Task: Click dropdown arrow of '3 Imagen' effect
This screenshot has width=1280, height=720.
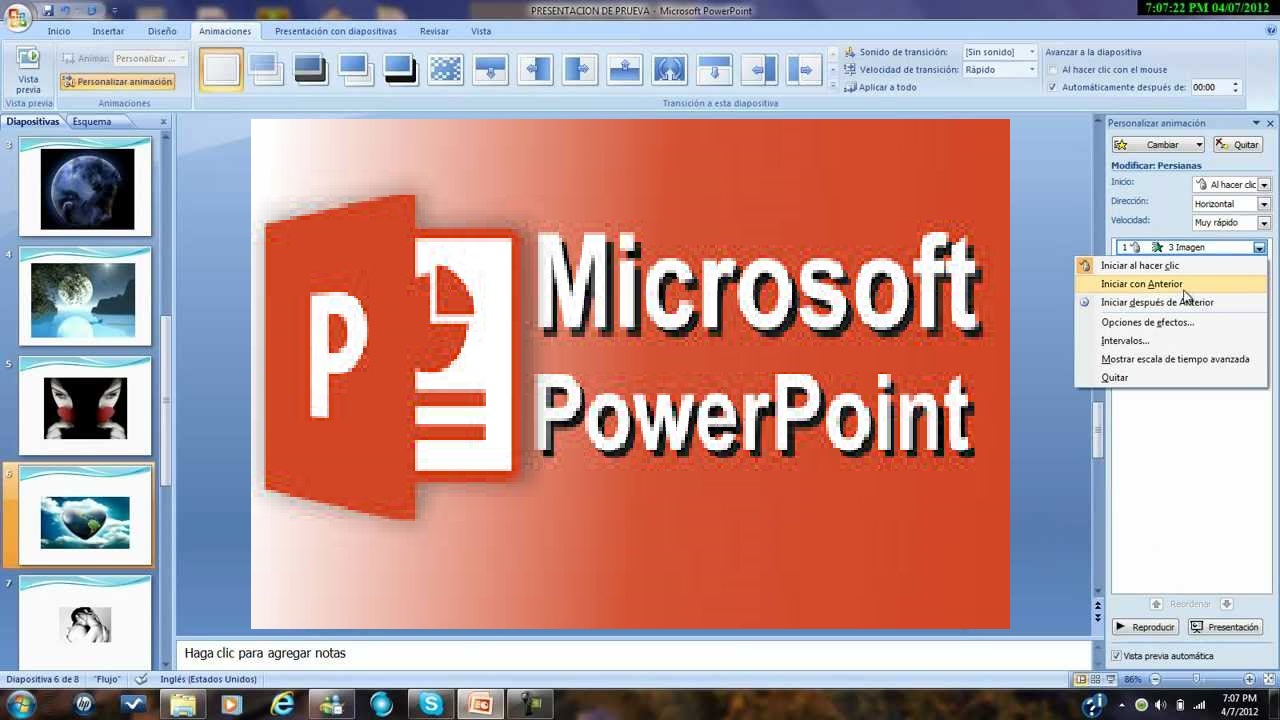Action: 1260,248
